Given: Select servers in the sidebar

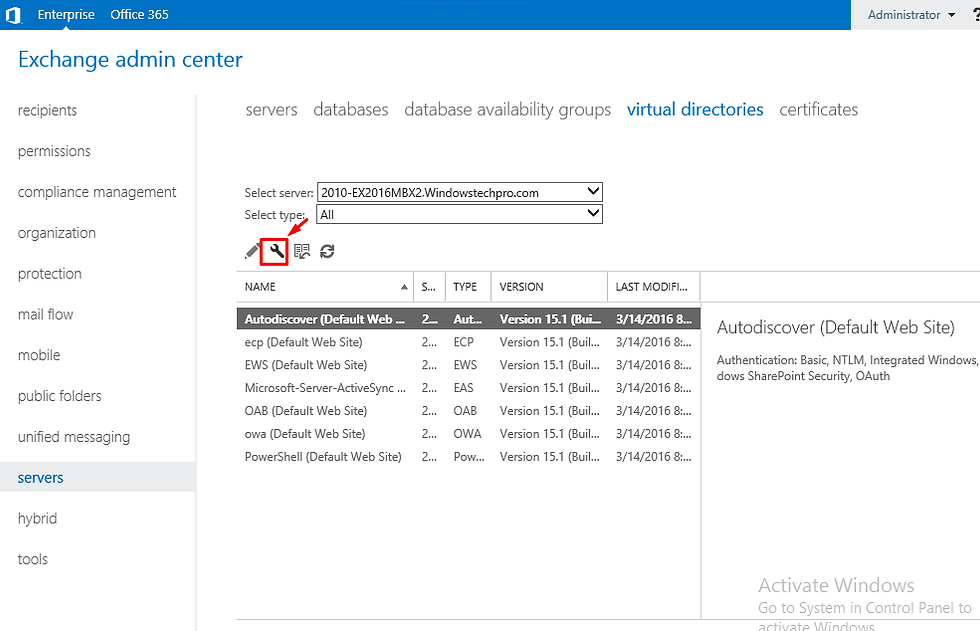Looking at the screenshot, I should pos(98,477).
